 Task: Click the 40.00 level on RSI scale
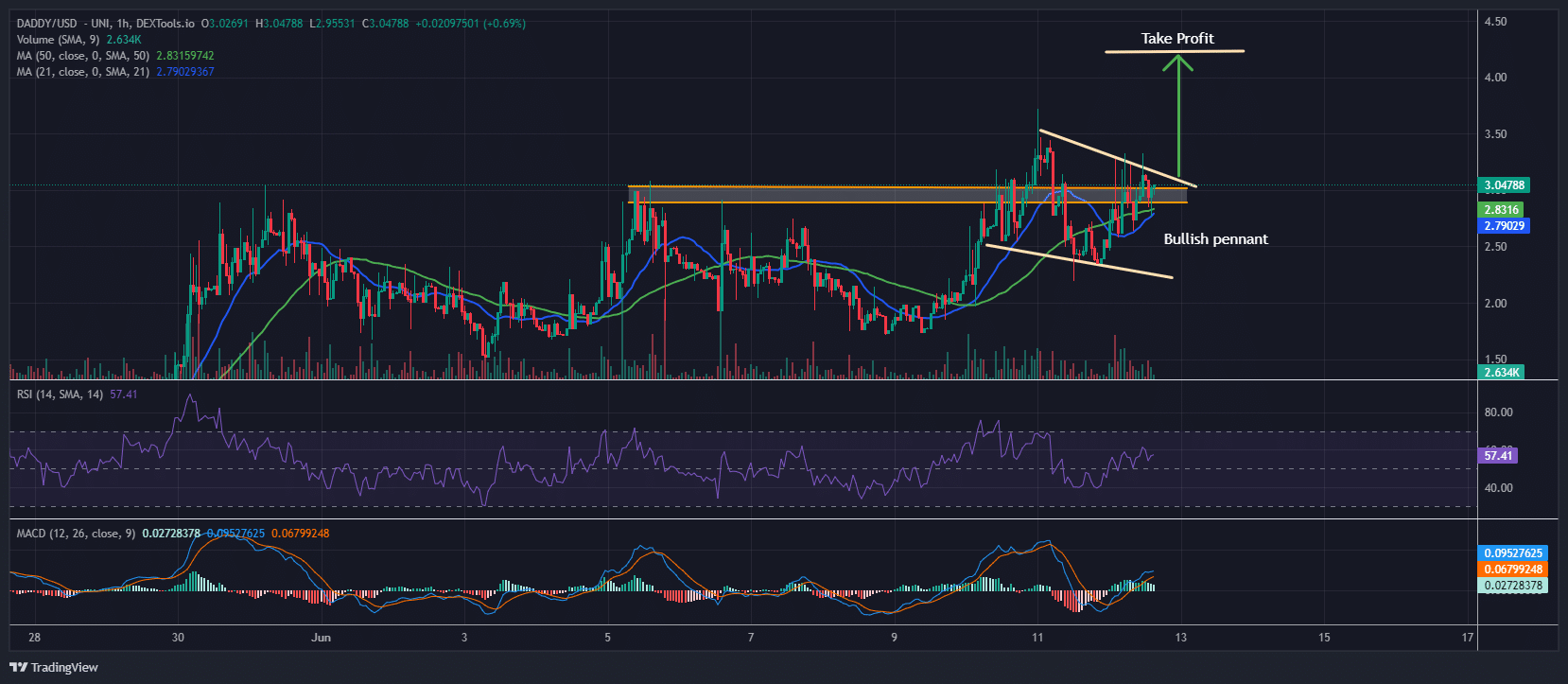pos(1498,488)
